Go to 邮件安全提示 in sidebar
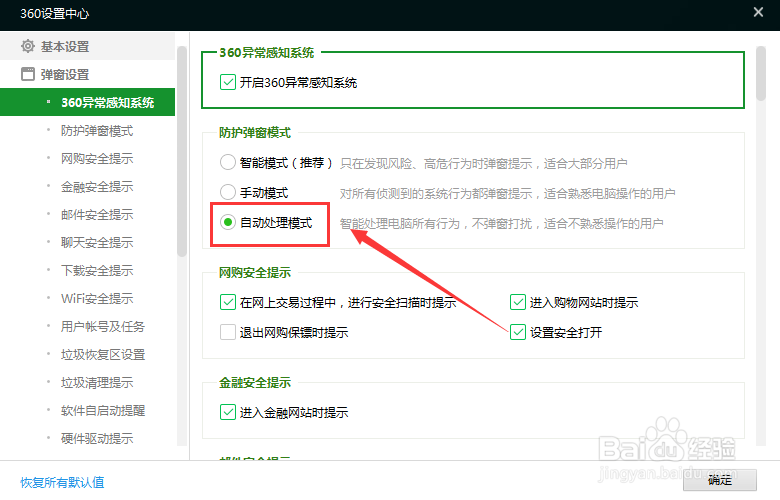Image resolution: width=780 pixels, height=500 pixels. point(97,214)
